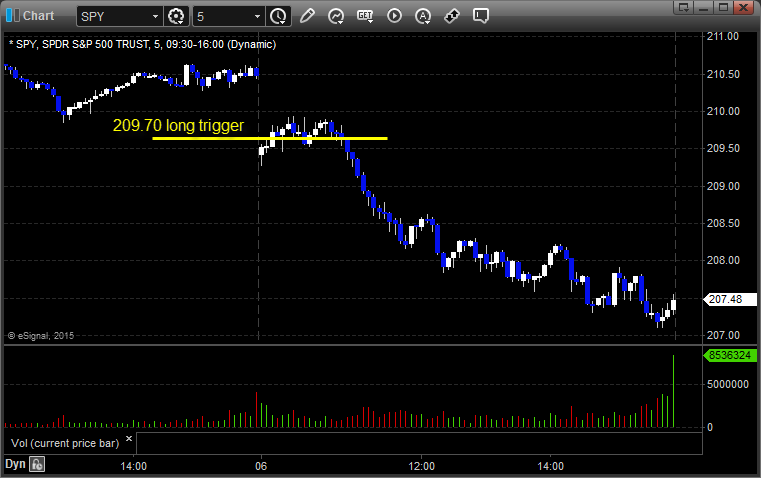761x478 pixels.
Task: Click the interval field showing 5
Action: coord(222,16)
